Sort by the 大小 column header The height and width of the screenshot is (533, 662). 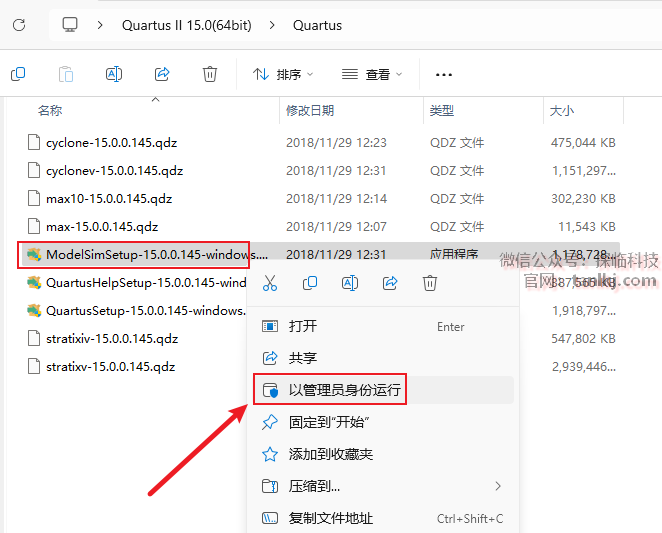[x=562, y=111]
